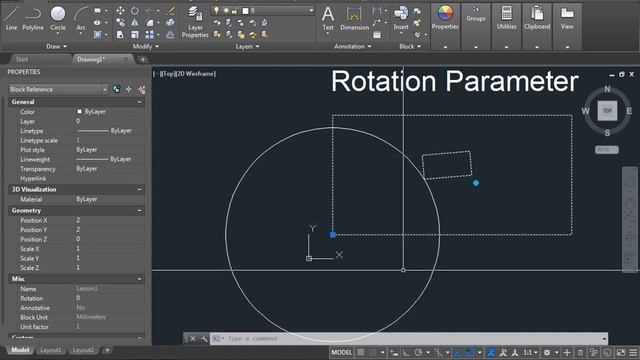Screen dimensions: 640x360
Task: Select the Circle tool
Action: 58,18
